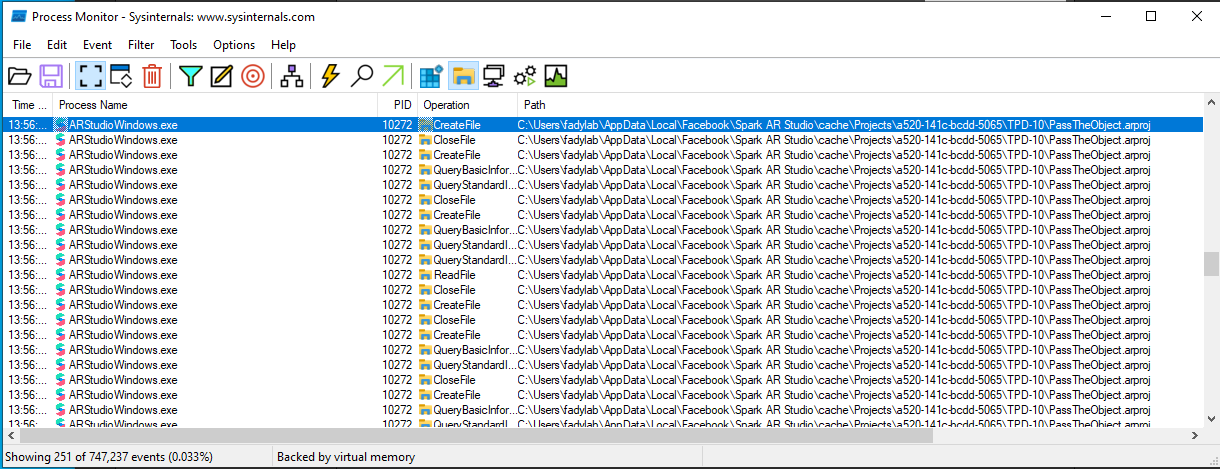Click the Time column header
This screenshot has width=1220, height=469.
point(28,105)
